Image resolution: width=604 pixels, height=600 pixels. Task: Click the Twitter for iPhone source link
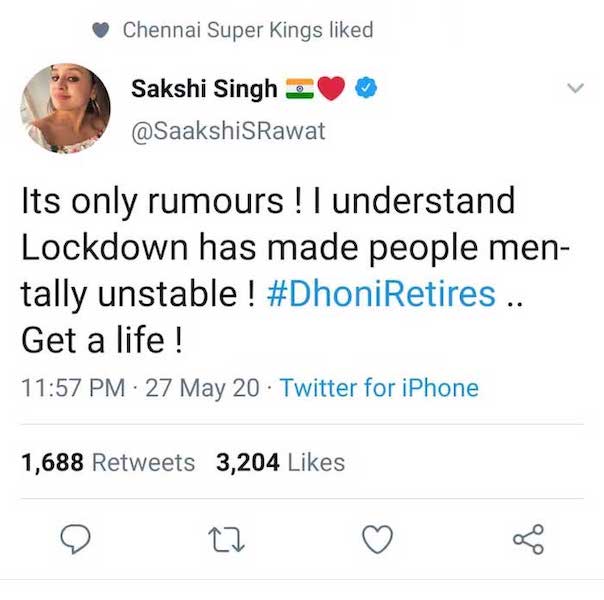coord(379,388)
